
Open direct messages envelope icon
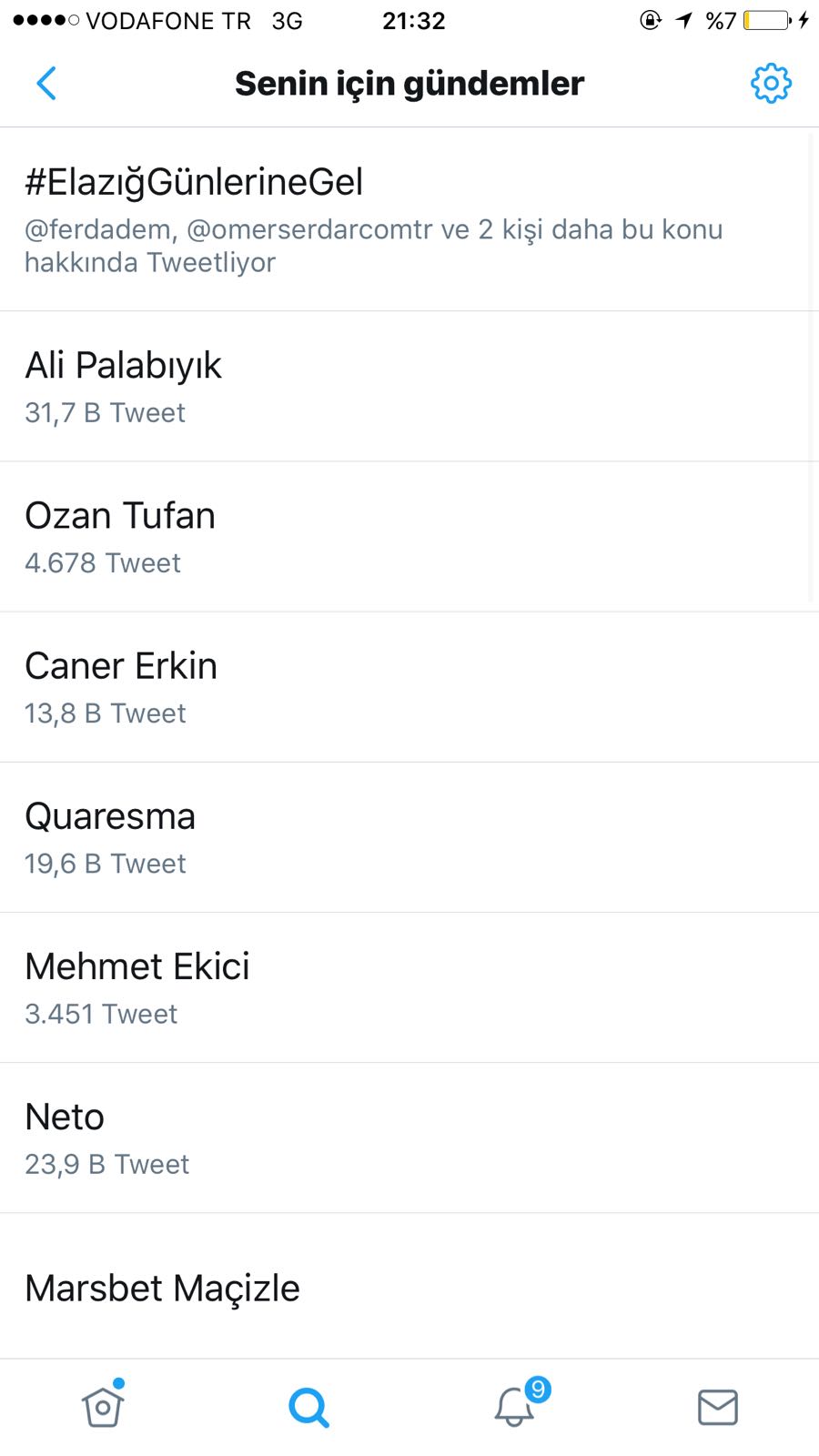pyautogui.click(x=717, y=1407)
